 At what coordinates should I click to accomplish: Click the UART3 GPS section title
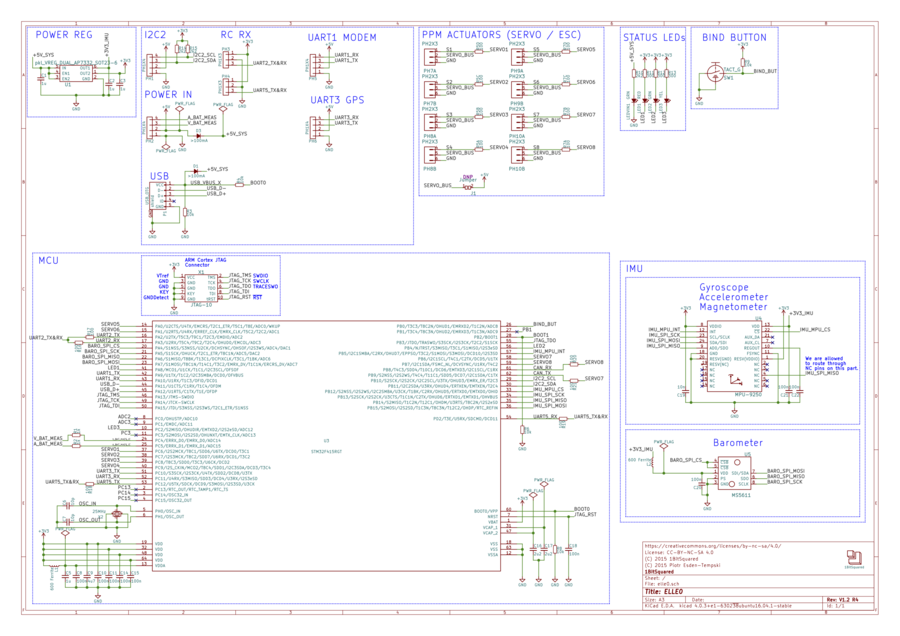click(x=338, y=100)
